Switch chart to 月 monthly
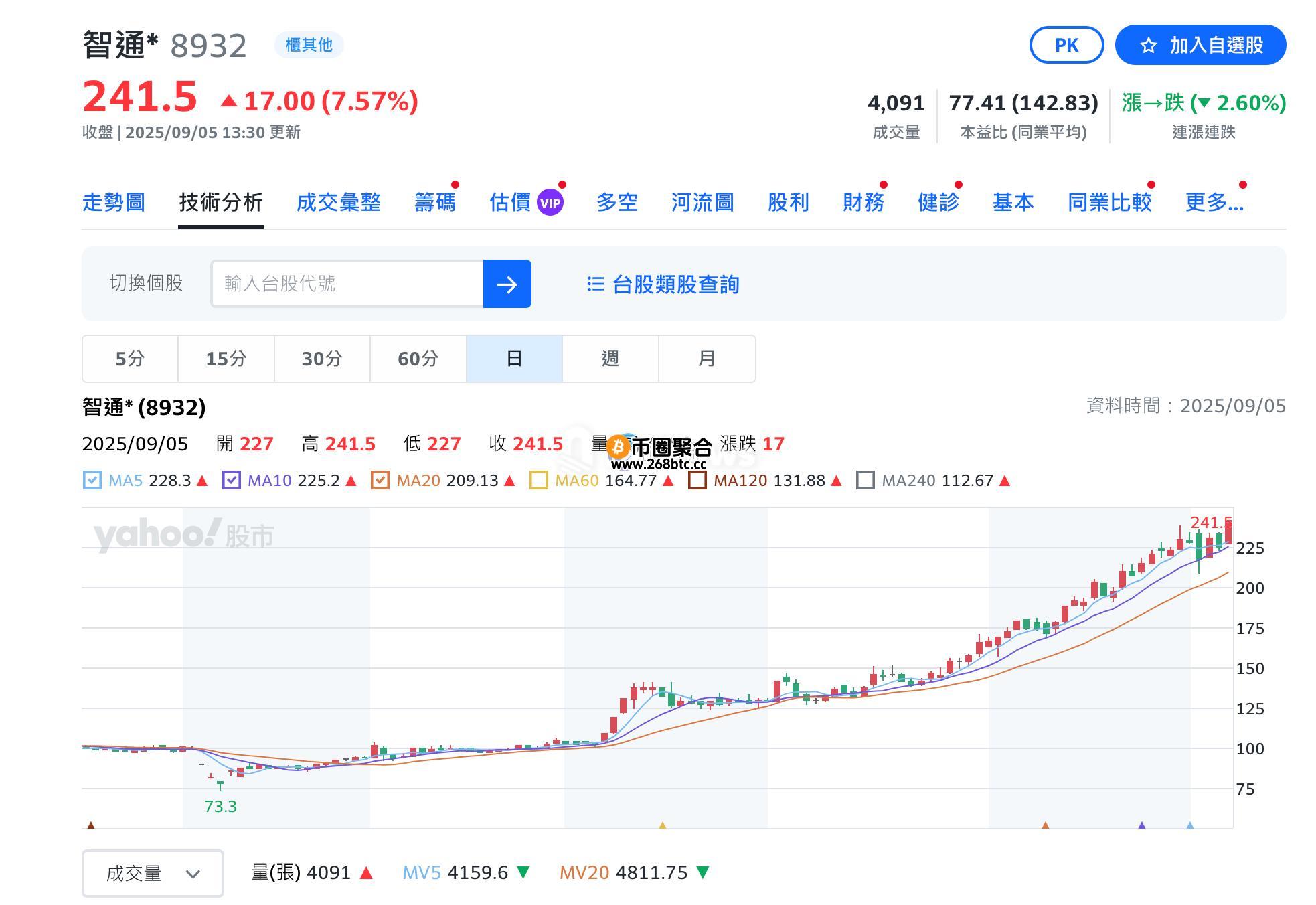 pyautogui.click(x=707, y=359)
